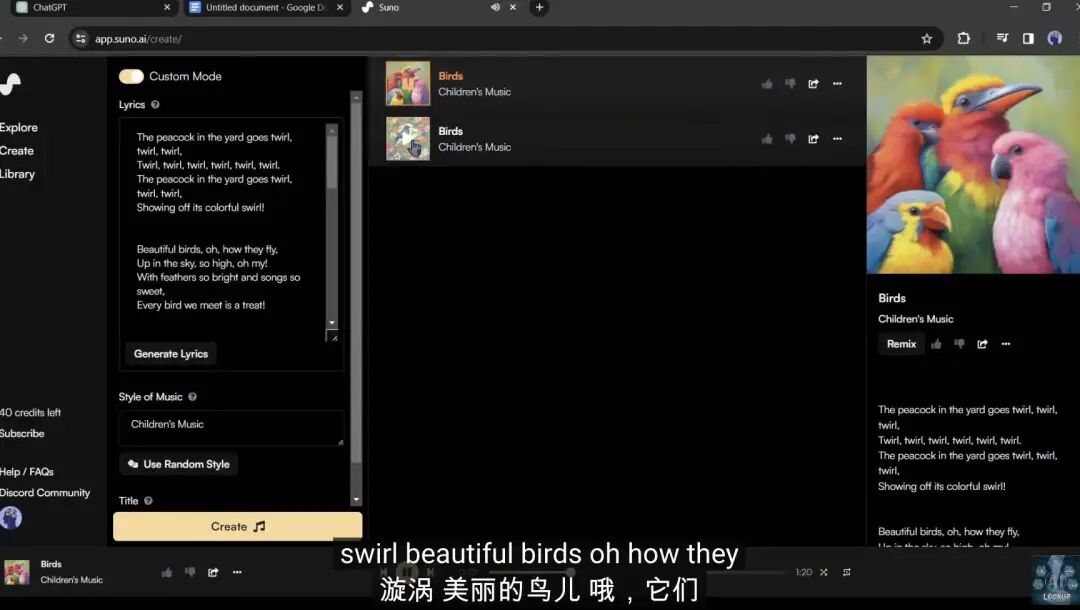Open Discord Community link
Image resolution: width=1080 pixels, height=610 pixels.
pos(45,493)
